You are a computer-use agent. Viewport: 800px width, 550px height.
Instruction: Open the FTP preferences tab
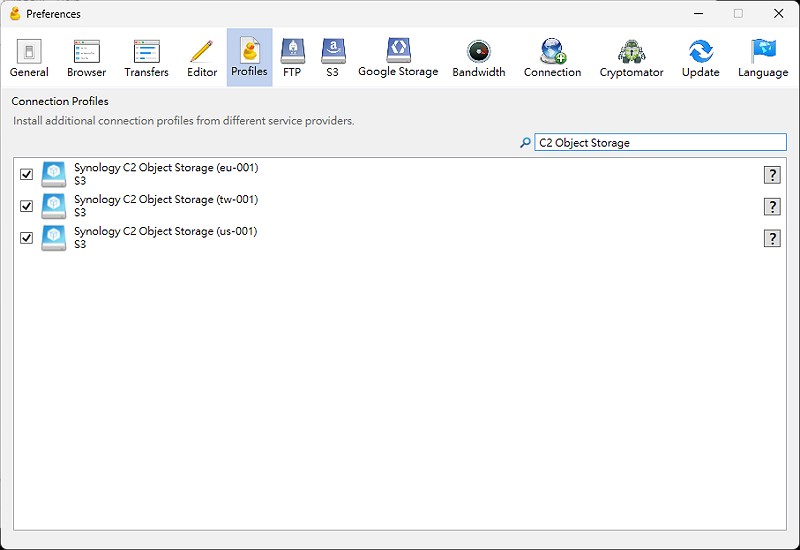click(292, 58)
